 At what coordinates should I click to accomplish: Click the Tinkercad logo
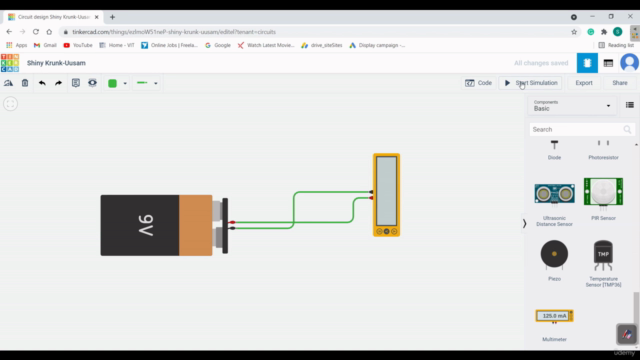(x=10, y=63)
